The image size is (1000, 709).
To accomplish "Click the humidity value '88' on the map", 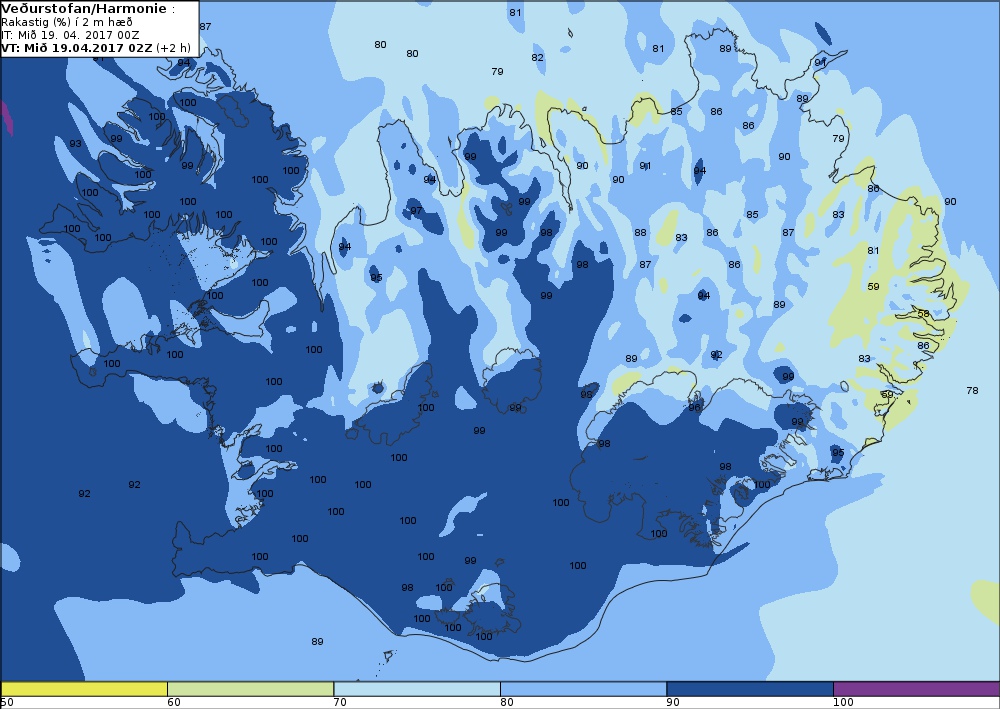I will [x=640, y=233].
